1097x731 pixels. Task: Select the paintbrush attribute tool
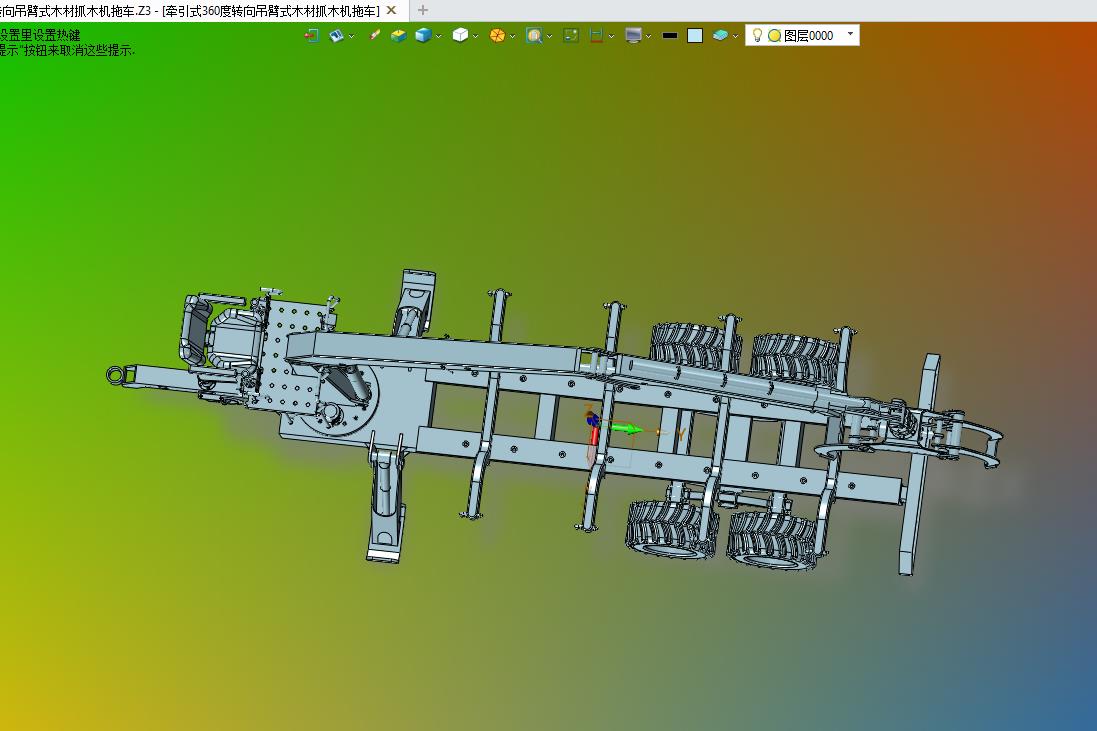pyautogui.click(x=375, y=35)
